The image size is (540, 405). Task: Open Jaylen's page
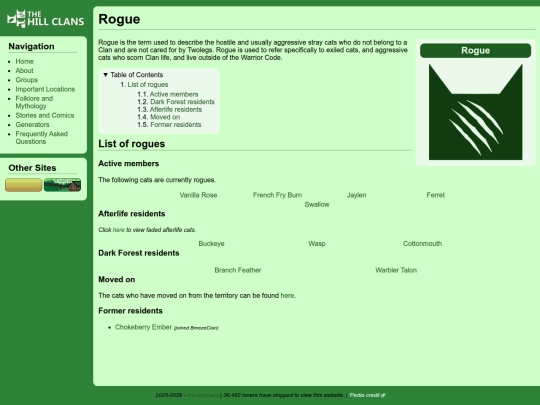coord(356,195)
